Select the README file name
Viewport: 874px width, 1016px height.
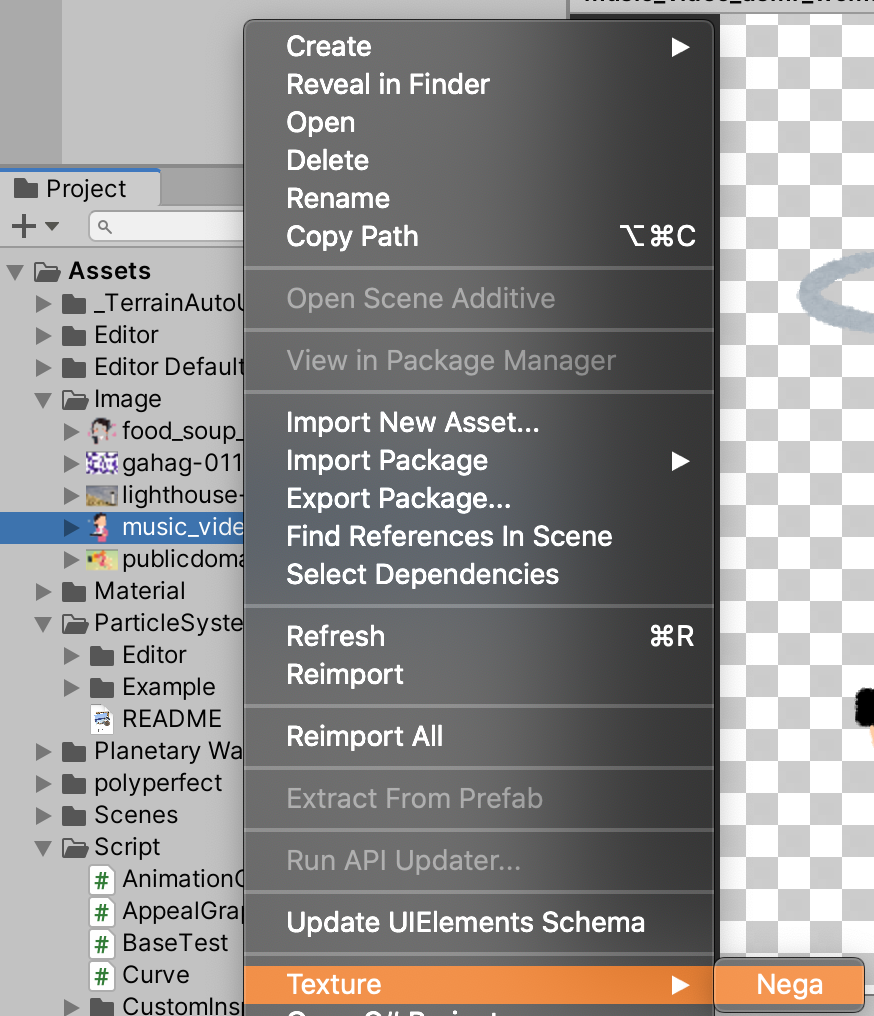(172, 719)
